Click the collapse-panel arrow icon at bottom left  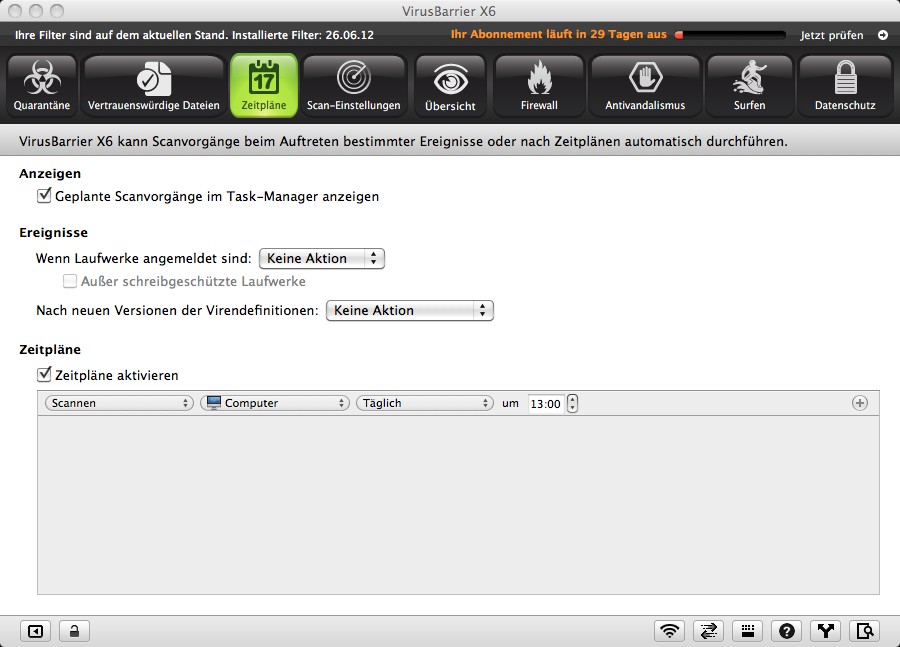tap(36, 631)
